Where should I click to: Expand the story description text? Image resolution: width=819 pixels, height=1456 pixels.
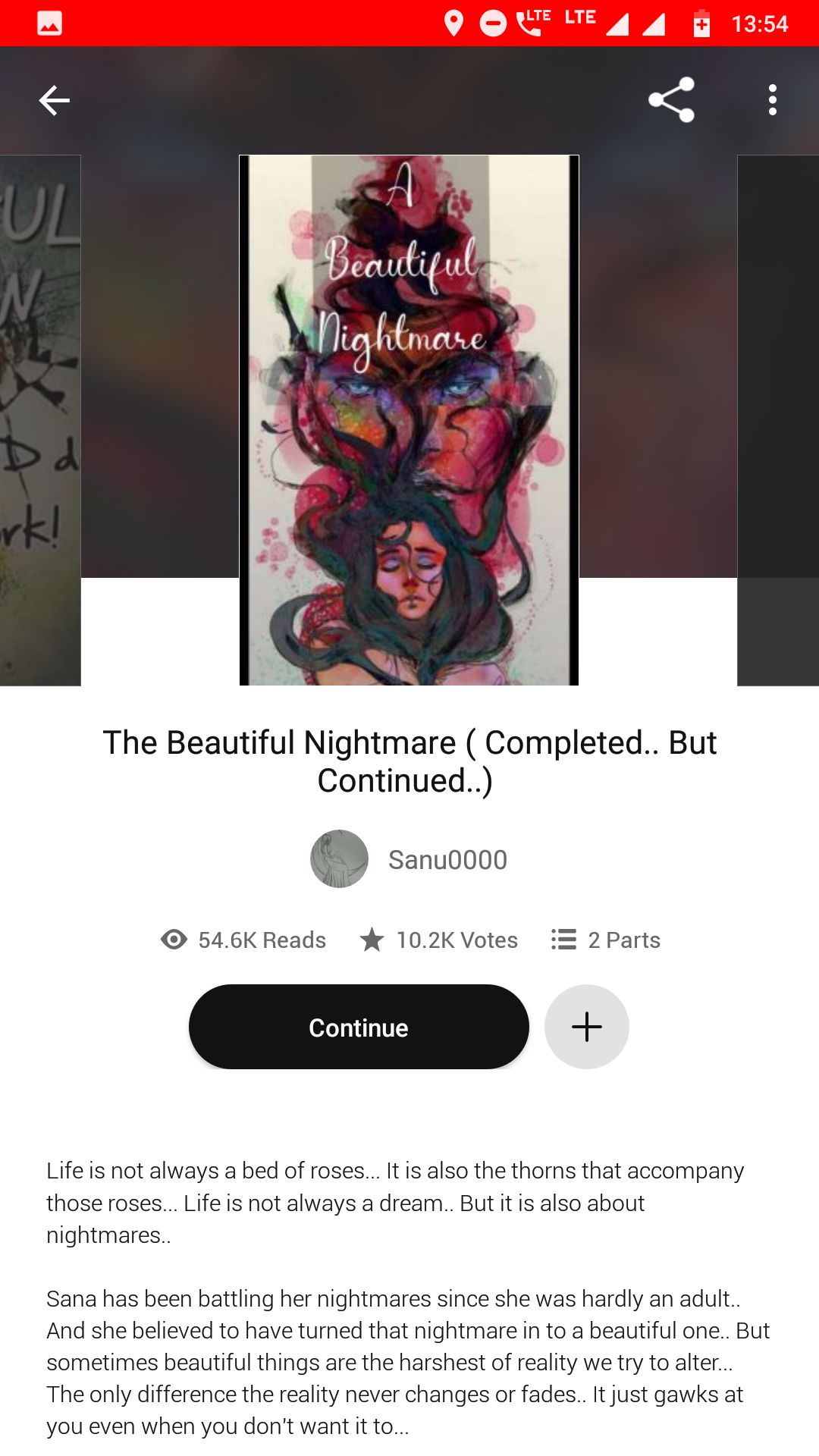click(409, 1298)
